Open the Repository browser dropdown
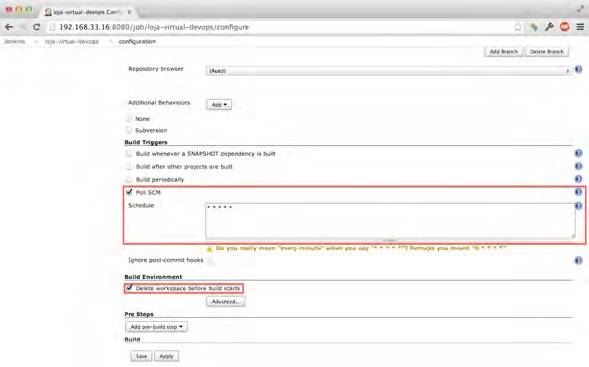The width and height of the screenshot is (589, 367). [388, 71]
